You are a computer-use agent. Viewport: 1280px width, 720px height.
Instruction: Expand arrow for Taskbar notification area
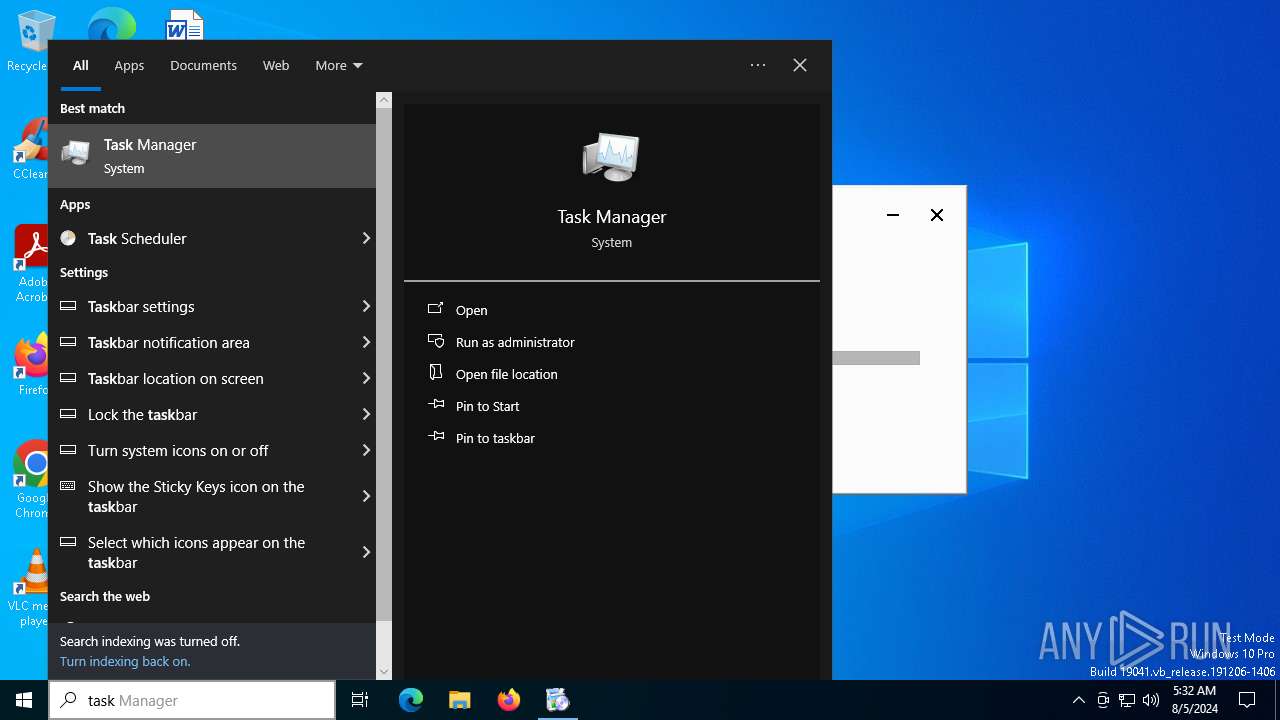coord(366,342)
